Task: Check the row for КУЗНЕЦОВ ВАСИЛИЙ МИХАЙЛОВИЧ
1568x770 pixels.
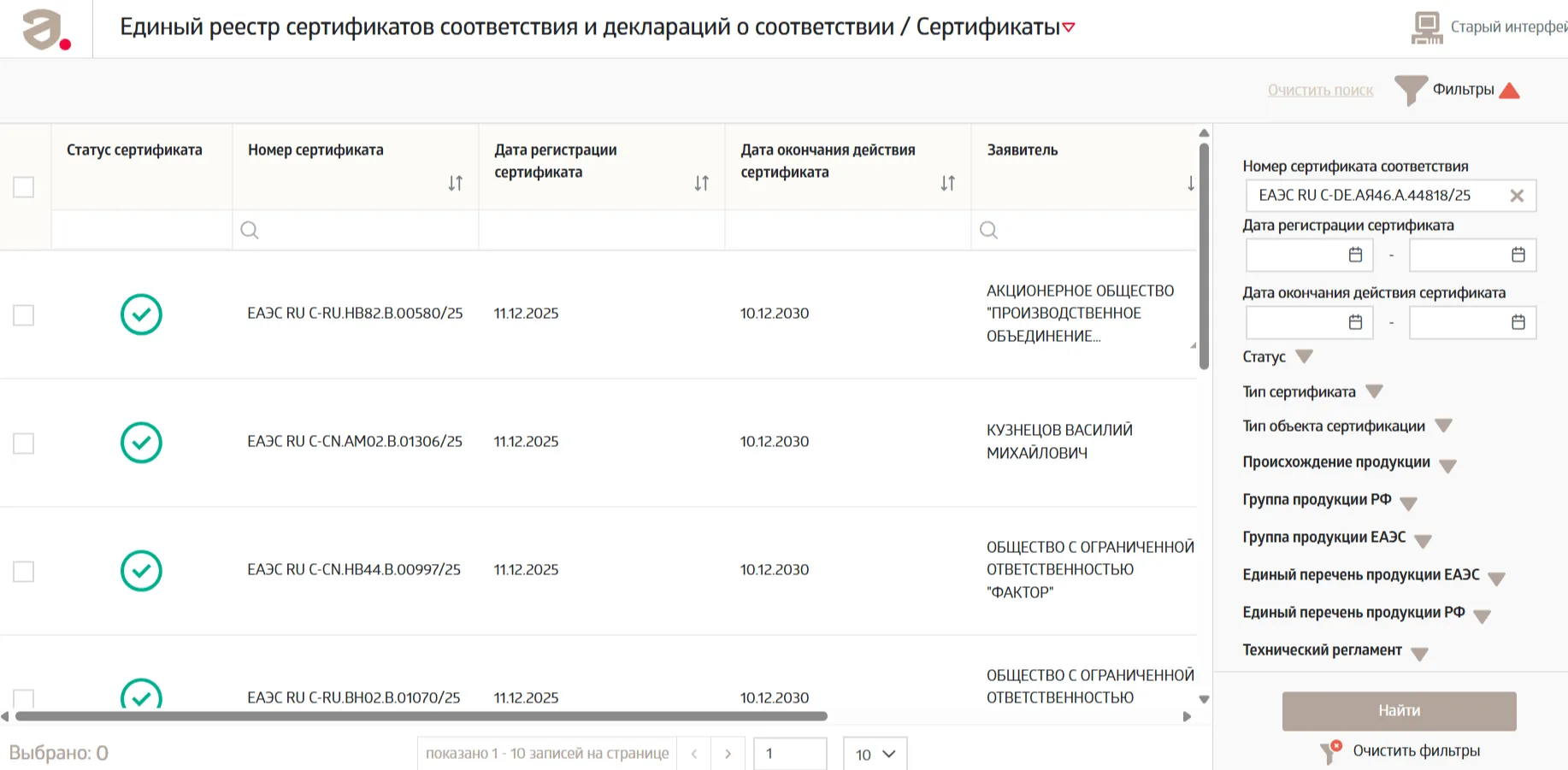Action: click(23, 443)
